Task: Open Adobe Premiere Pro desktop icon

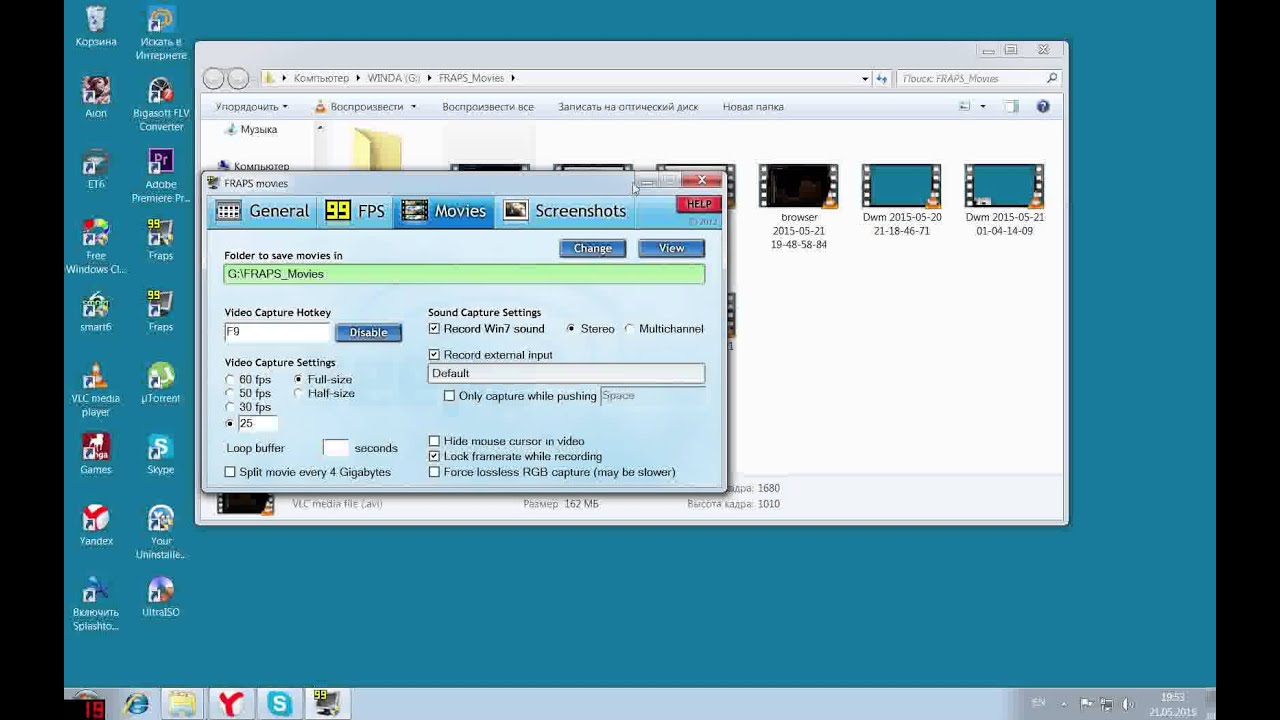Action: pos(161,175)
